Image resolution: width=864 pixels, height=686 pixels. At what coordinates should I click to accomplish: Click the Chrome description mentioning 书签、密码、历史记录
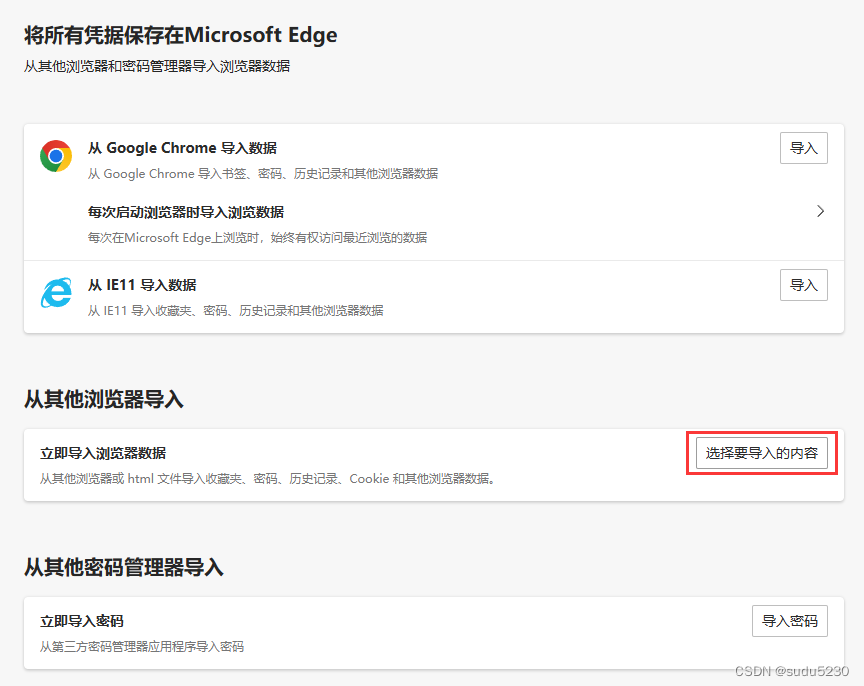263,174
